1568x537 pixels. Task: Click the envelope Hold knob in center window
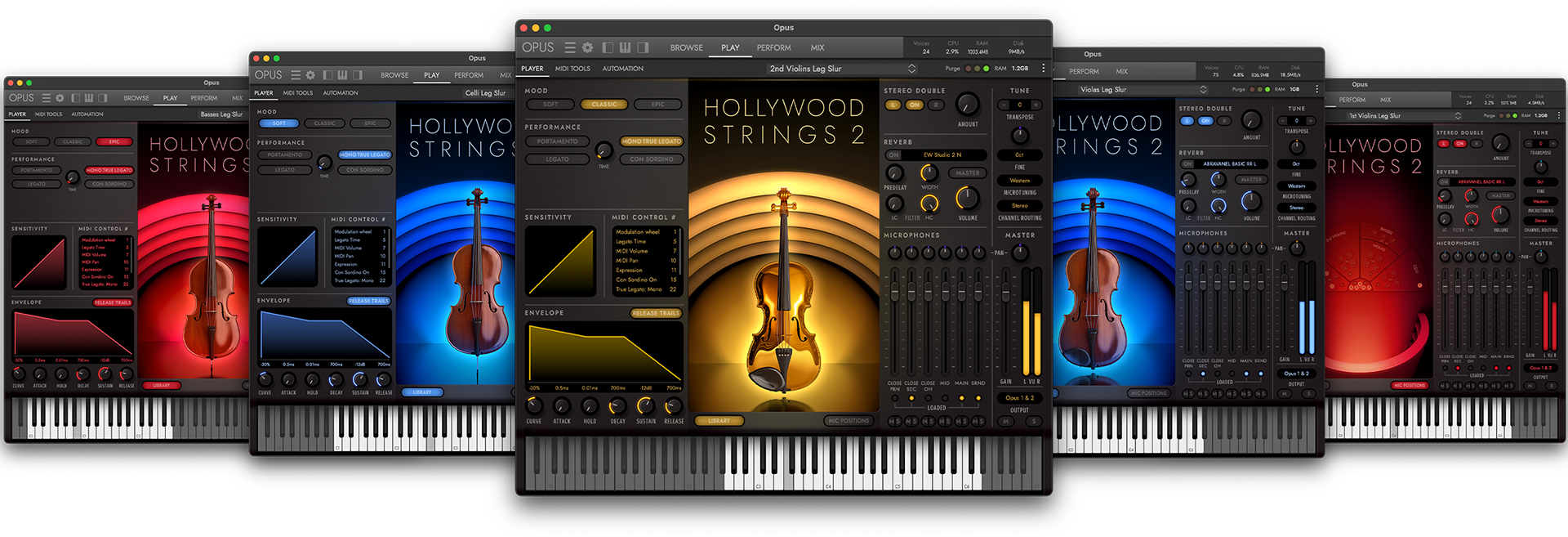590,405
